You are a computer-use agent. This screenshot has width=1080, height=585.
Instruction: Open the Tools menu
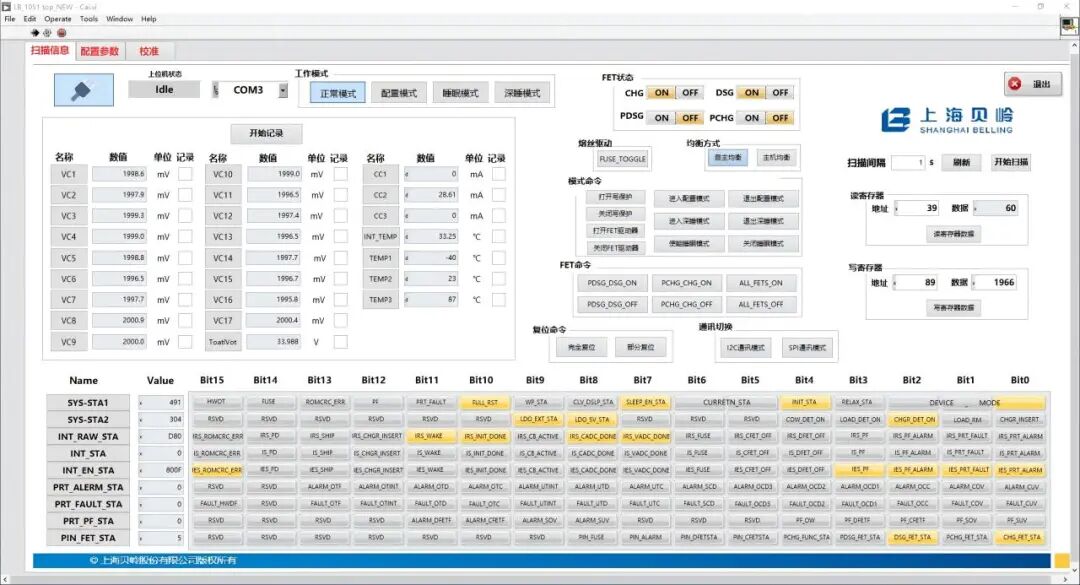tap(89, 19)
